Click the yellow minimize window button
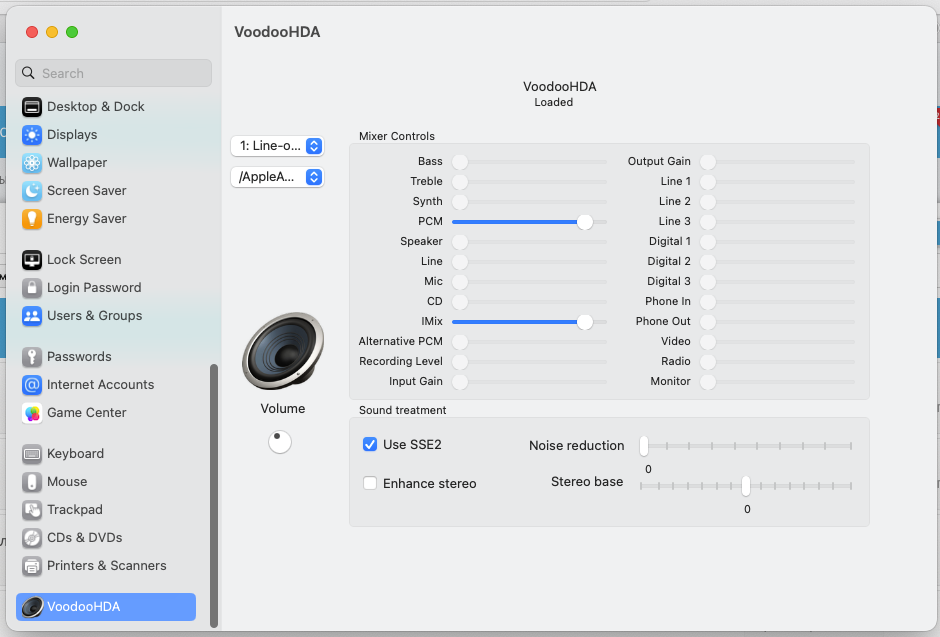The image size is (940, 637). coord(52,32)
